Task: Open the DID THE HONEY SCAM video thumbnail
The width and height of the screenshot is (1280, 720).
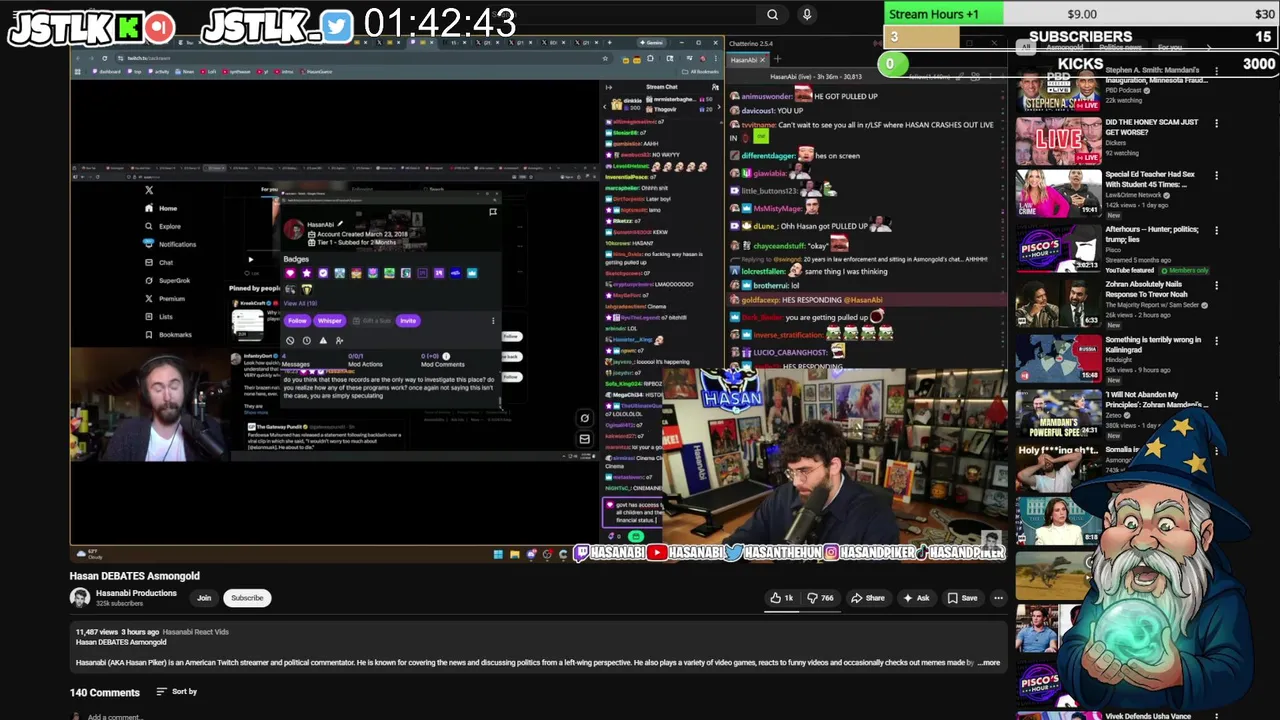Action: pos(1058,141)
